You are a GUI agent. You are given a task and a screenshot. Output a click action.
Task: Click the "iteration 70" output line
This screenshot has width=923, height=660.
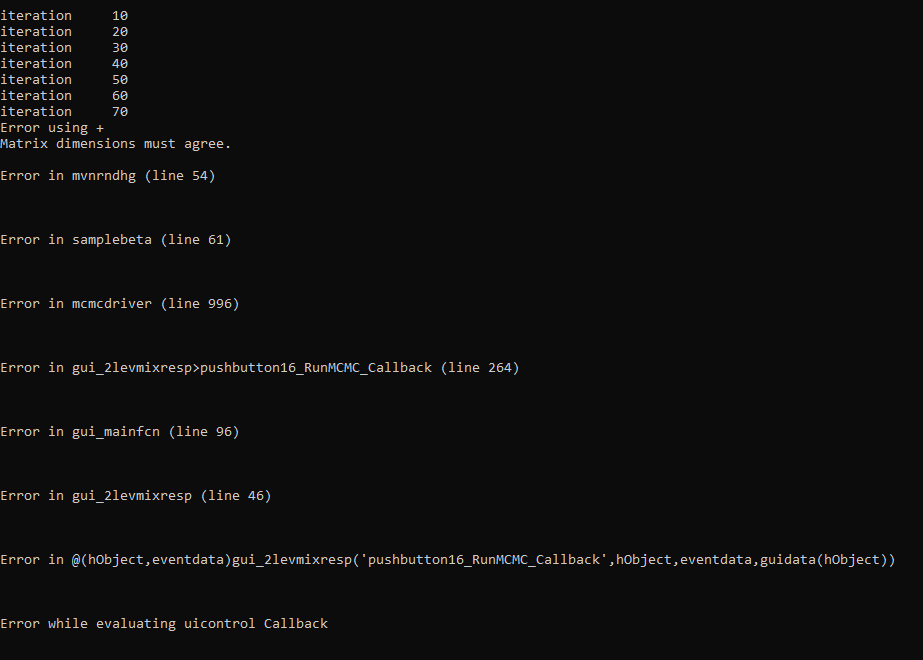click(x=64, y=112)
